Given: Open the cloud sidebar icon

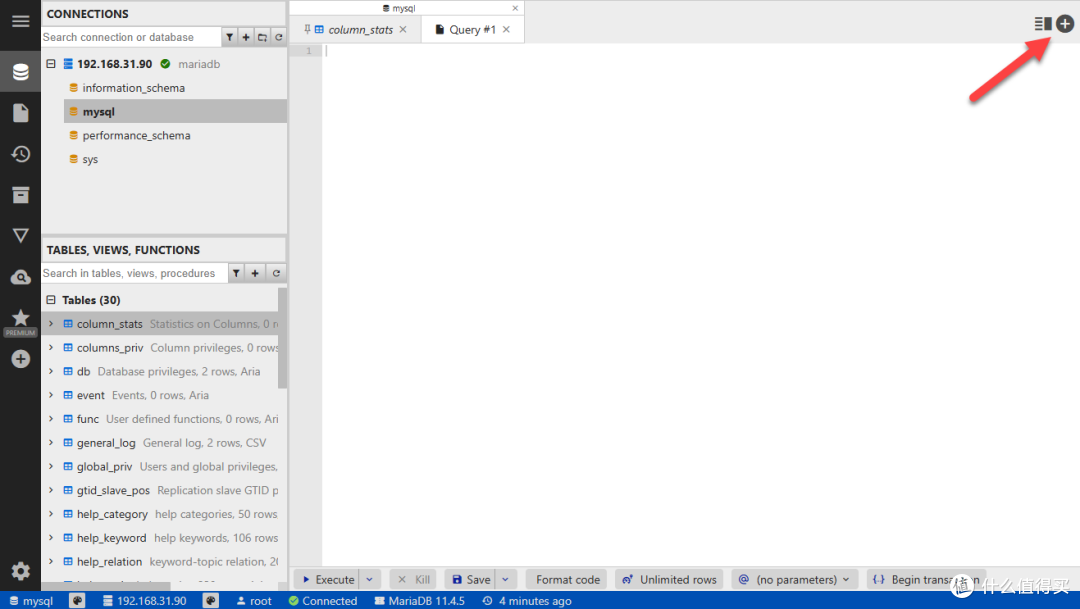Looking at the screenshot, I should [21, 277].
